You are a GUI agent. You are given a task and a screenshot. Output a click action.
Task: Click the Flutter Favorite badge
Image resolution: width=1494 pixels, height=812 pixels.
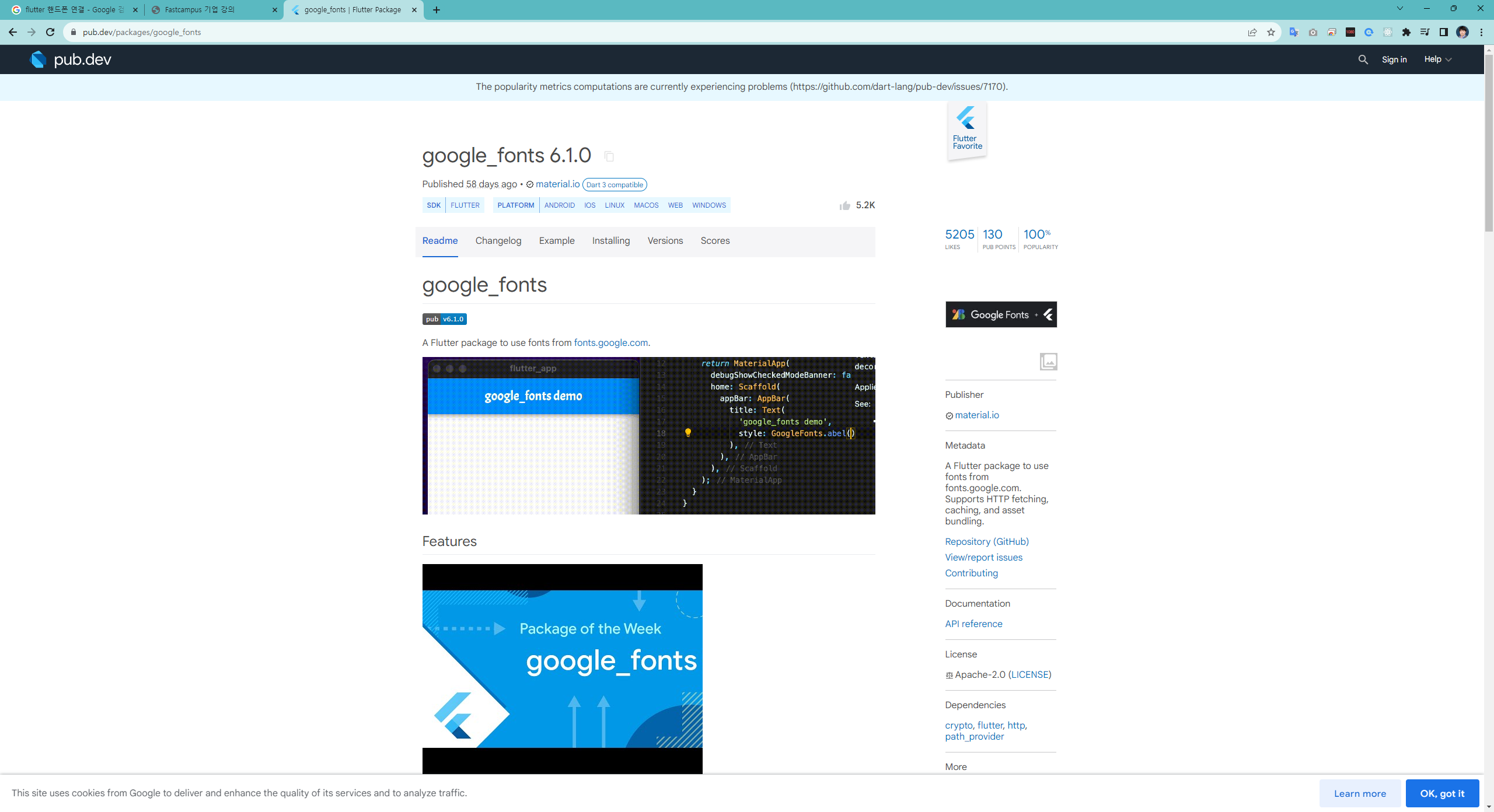(966, 129)
